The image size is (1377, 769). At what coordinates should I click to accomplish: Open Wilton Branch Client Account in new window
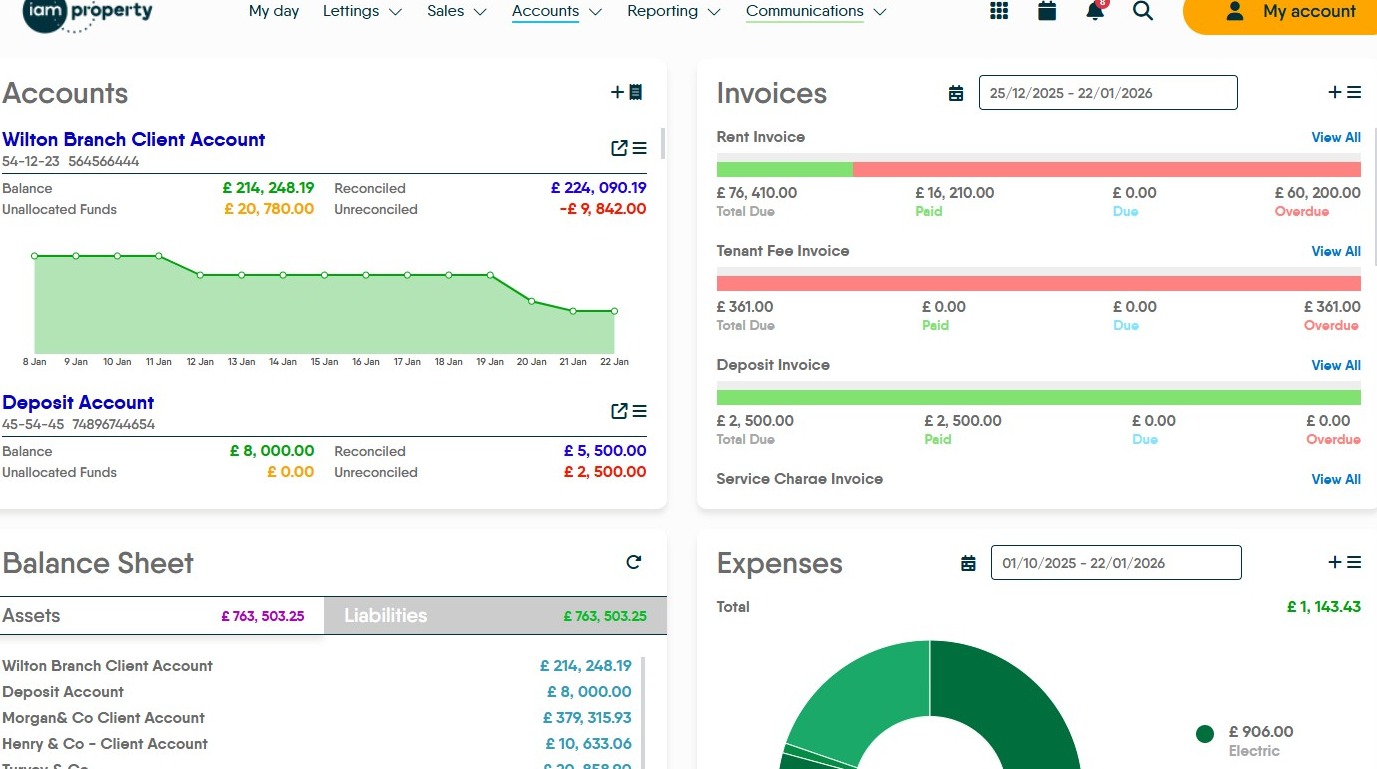pos(619,148)
